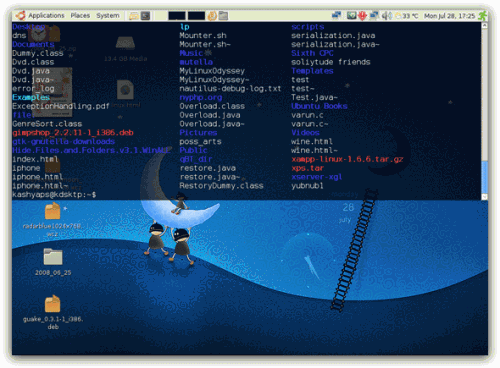Open the Places menu
This screenshot has height=368, width=500.
[x=80, y=15]
